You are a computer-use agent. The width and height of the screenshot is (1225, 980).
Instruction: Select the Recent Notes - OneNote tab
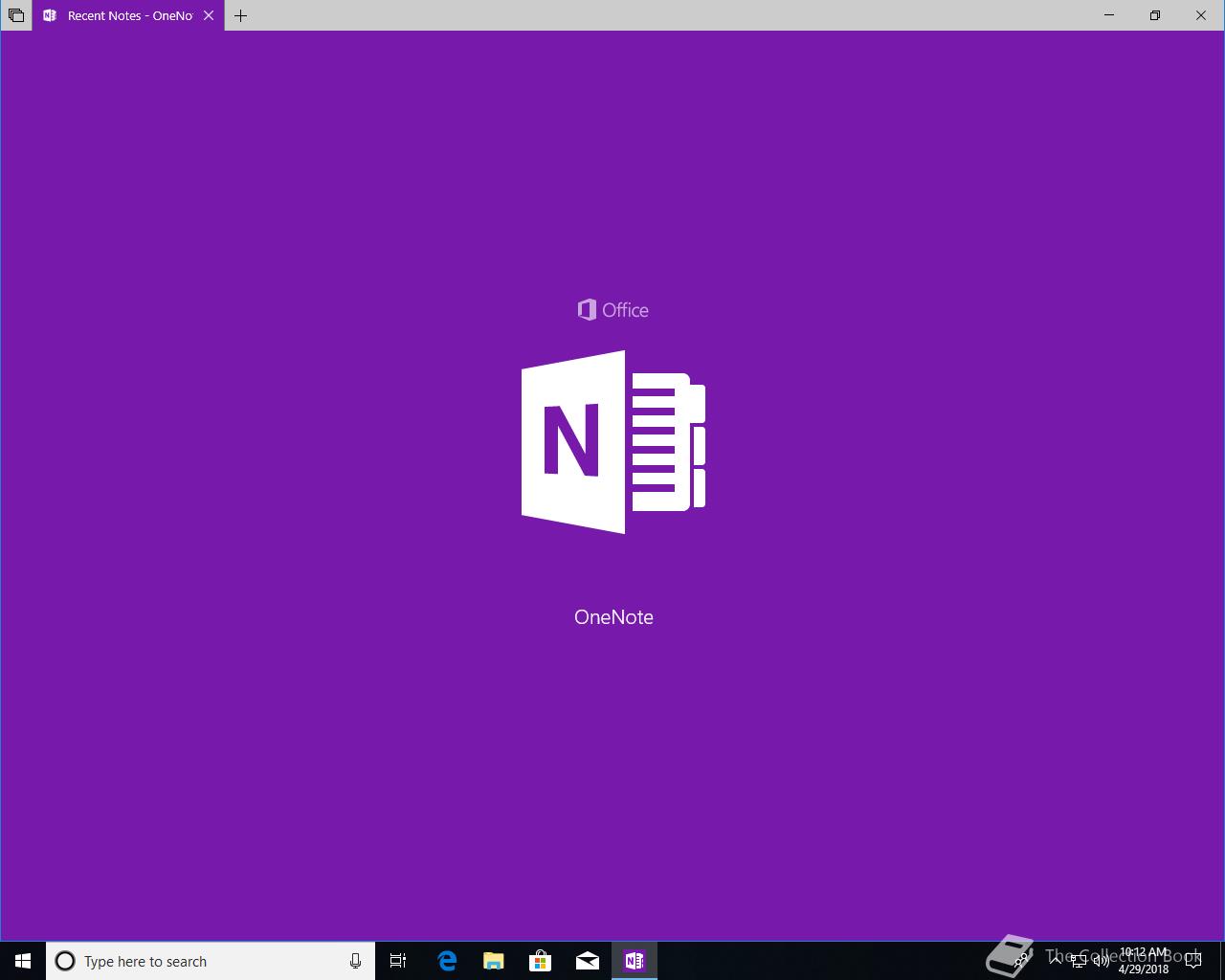click(x=129, y=15)
